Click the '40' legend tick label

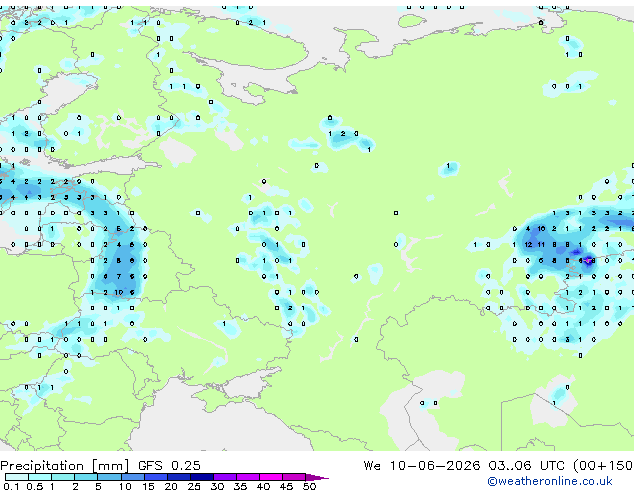coord(263,486)
